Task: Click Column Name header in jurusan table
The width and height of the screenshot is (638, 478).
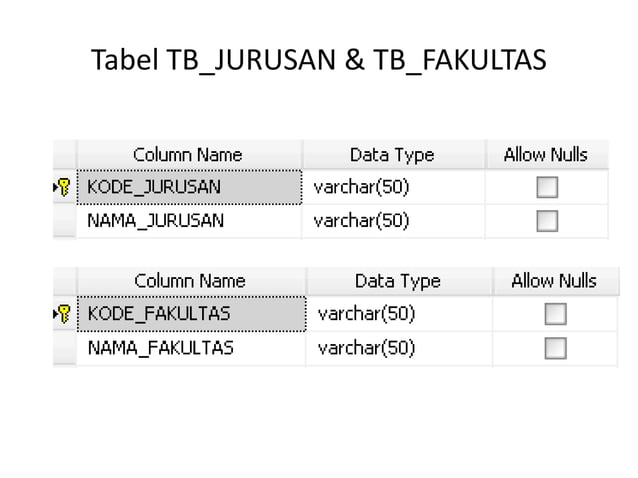Action: [190, 155]
